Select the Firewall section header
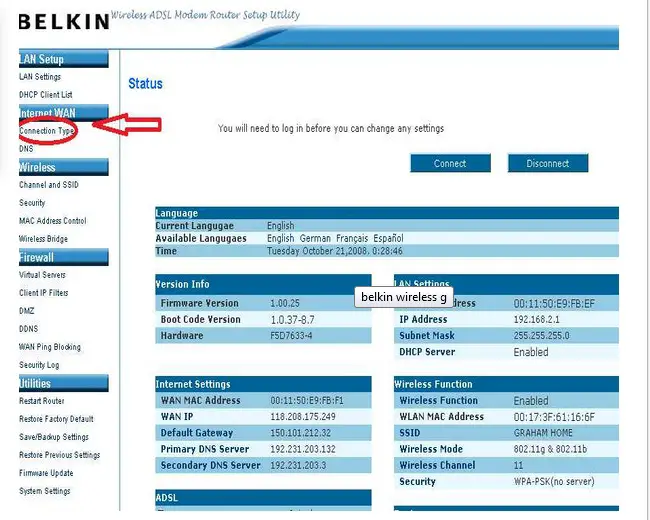This screenshot has width=650, height=520. point(63,257)
